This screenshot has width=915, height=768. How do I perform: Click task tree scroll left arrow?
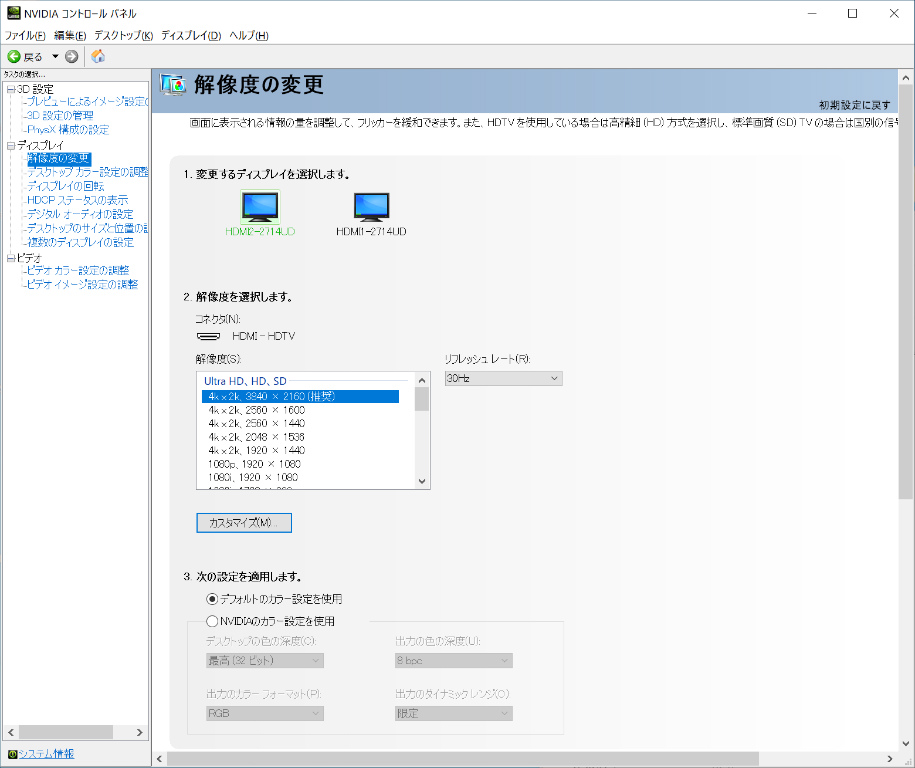11,732
